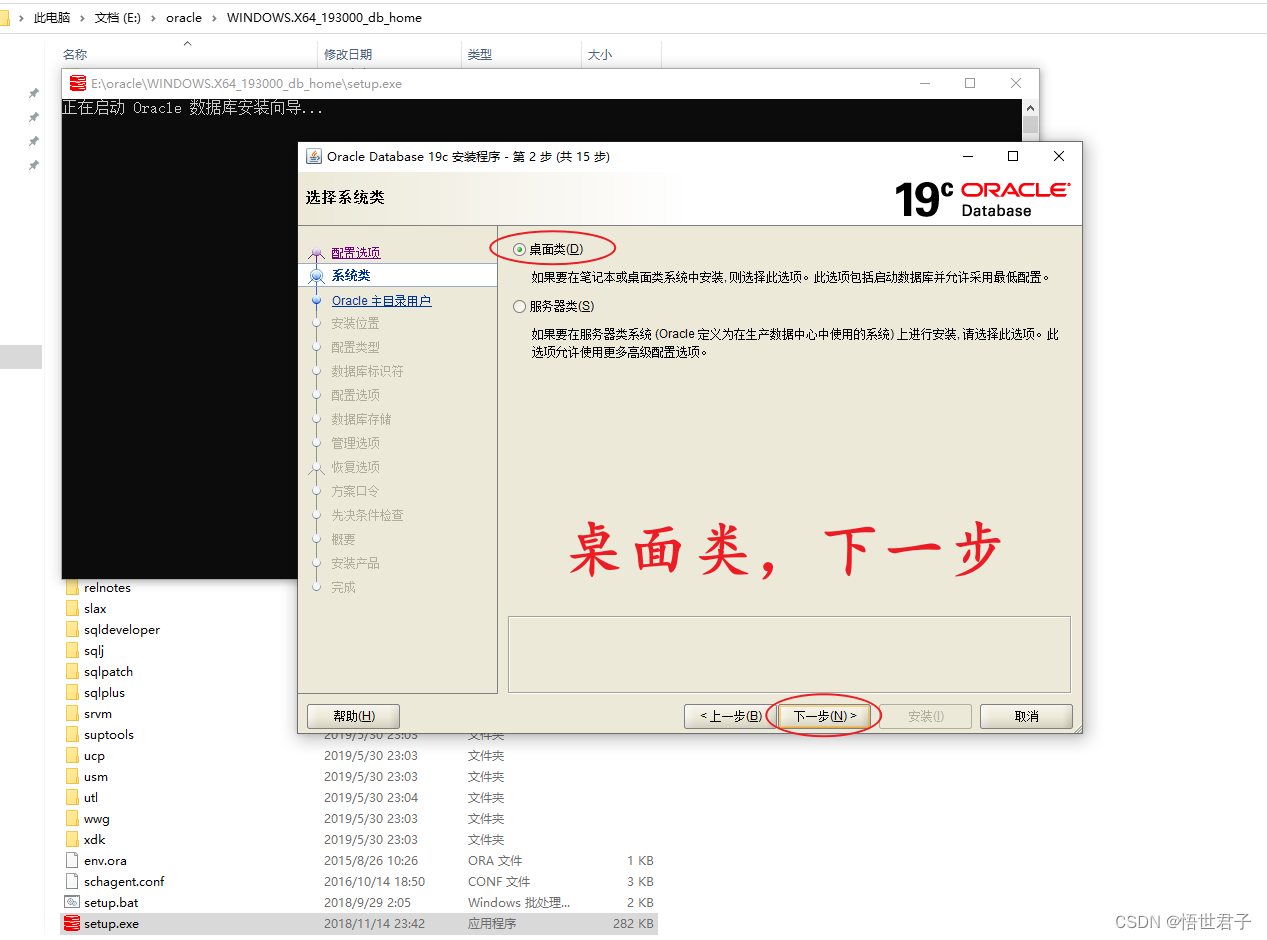This screenshot has width=1267, height=940.
Task: Select the relnotes folder icon
Action: coord(71,588)
